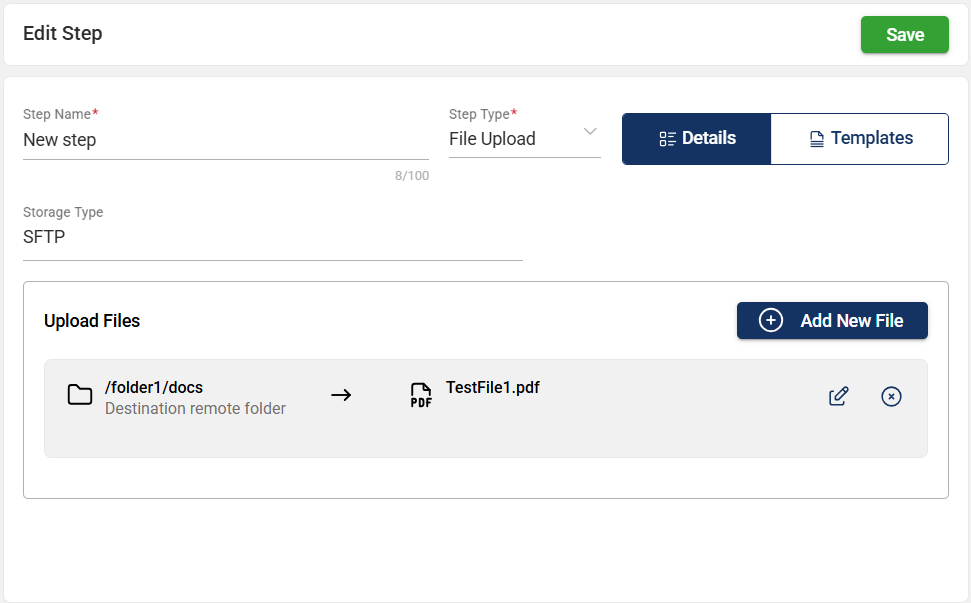Click the Add New File button

[x=832, y=320]
